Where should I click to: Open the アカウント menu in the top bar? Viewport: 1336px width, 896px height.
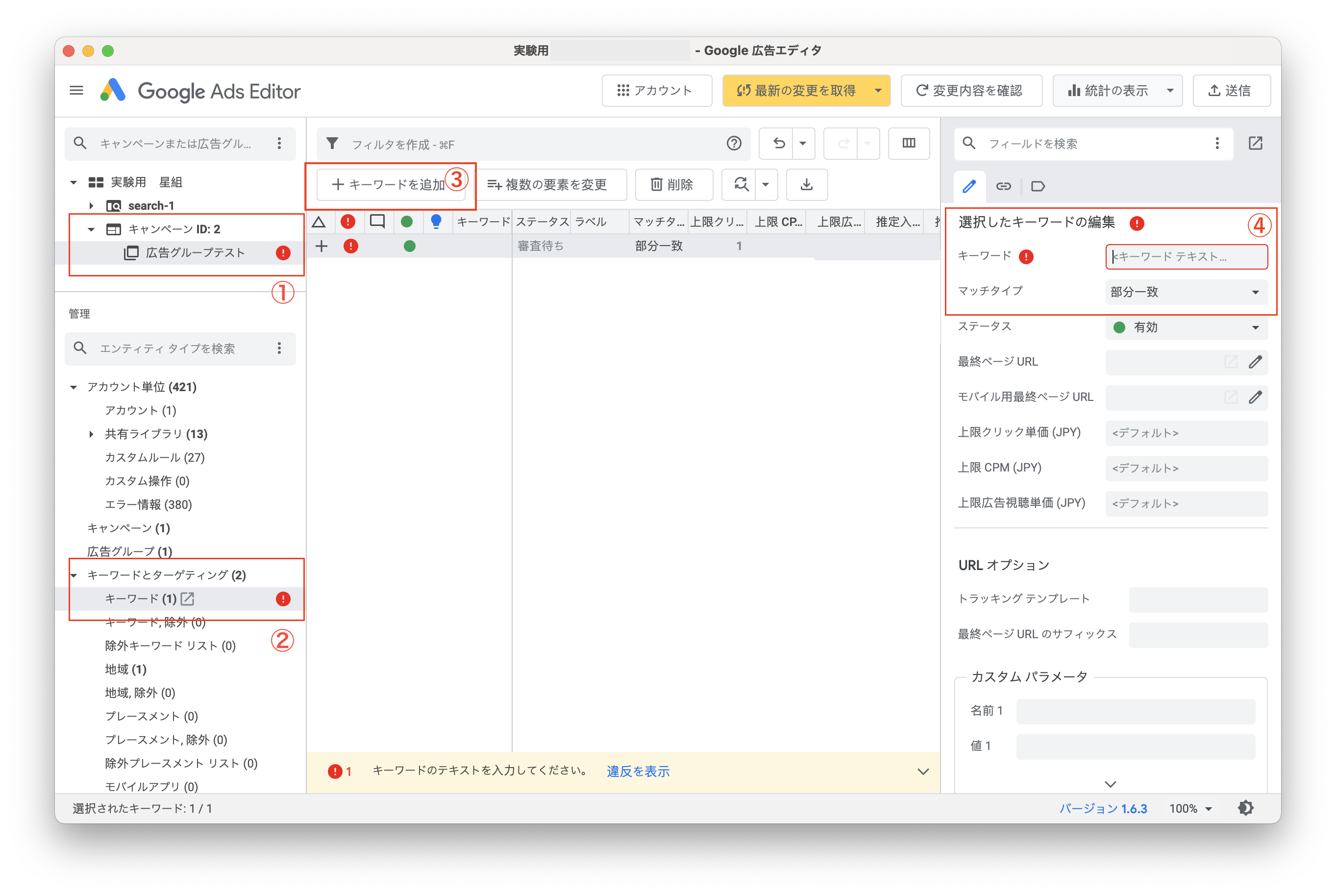point(657,90)
